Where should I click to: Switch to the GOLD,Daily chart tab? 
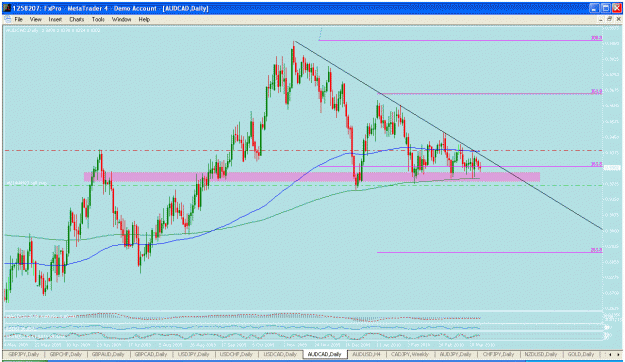[581, 354]
